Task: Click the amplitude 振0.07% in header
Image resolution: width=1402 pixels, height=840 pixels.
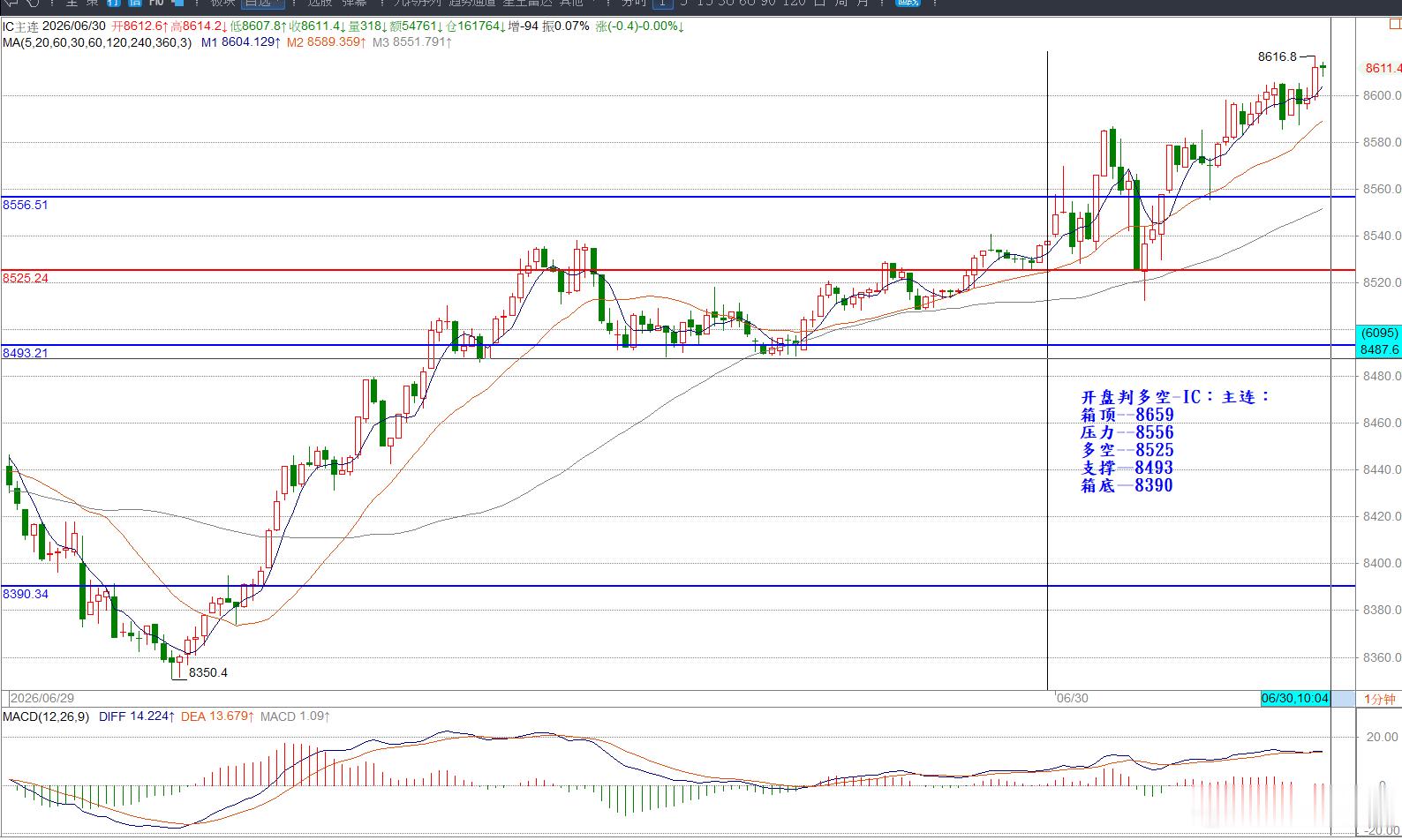Action: coord(565,26)
